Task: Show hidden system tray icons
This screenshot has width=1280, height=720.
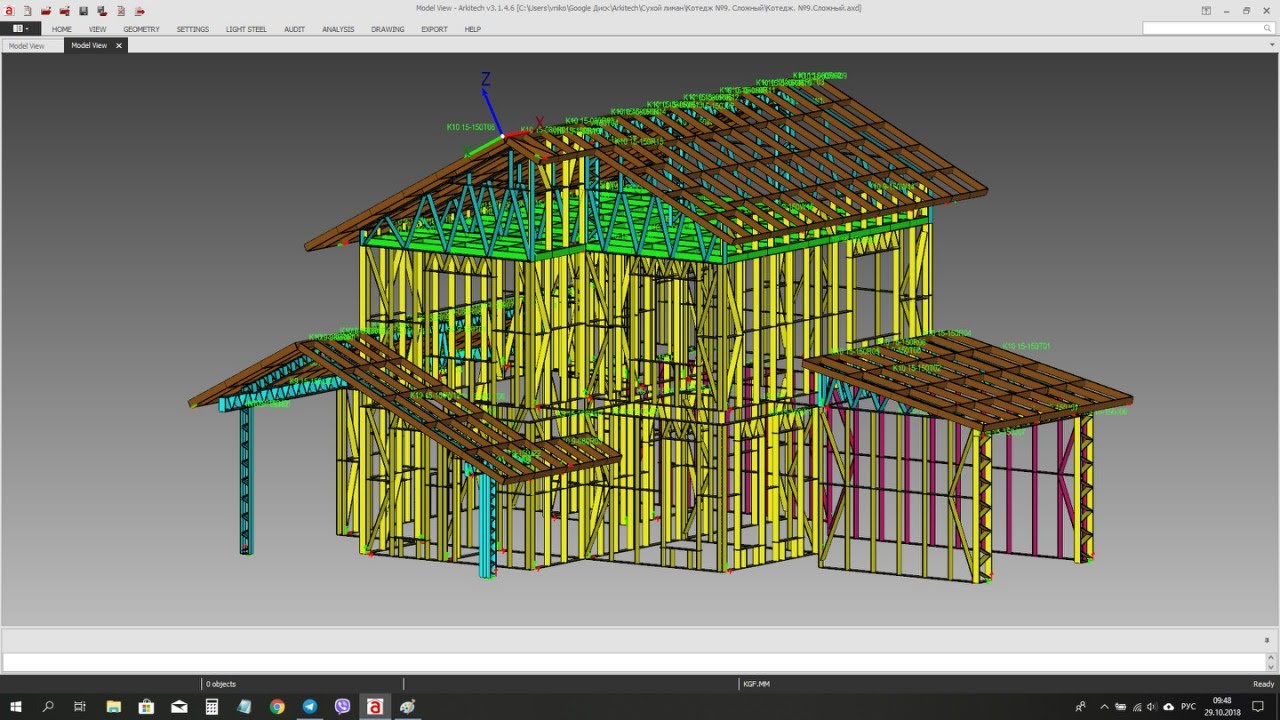Action: point(1102,707)
